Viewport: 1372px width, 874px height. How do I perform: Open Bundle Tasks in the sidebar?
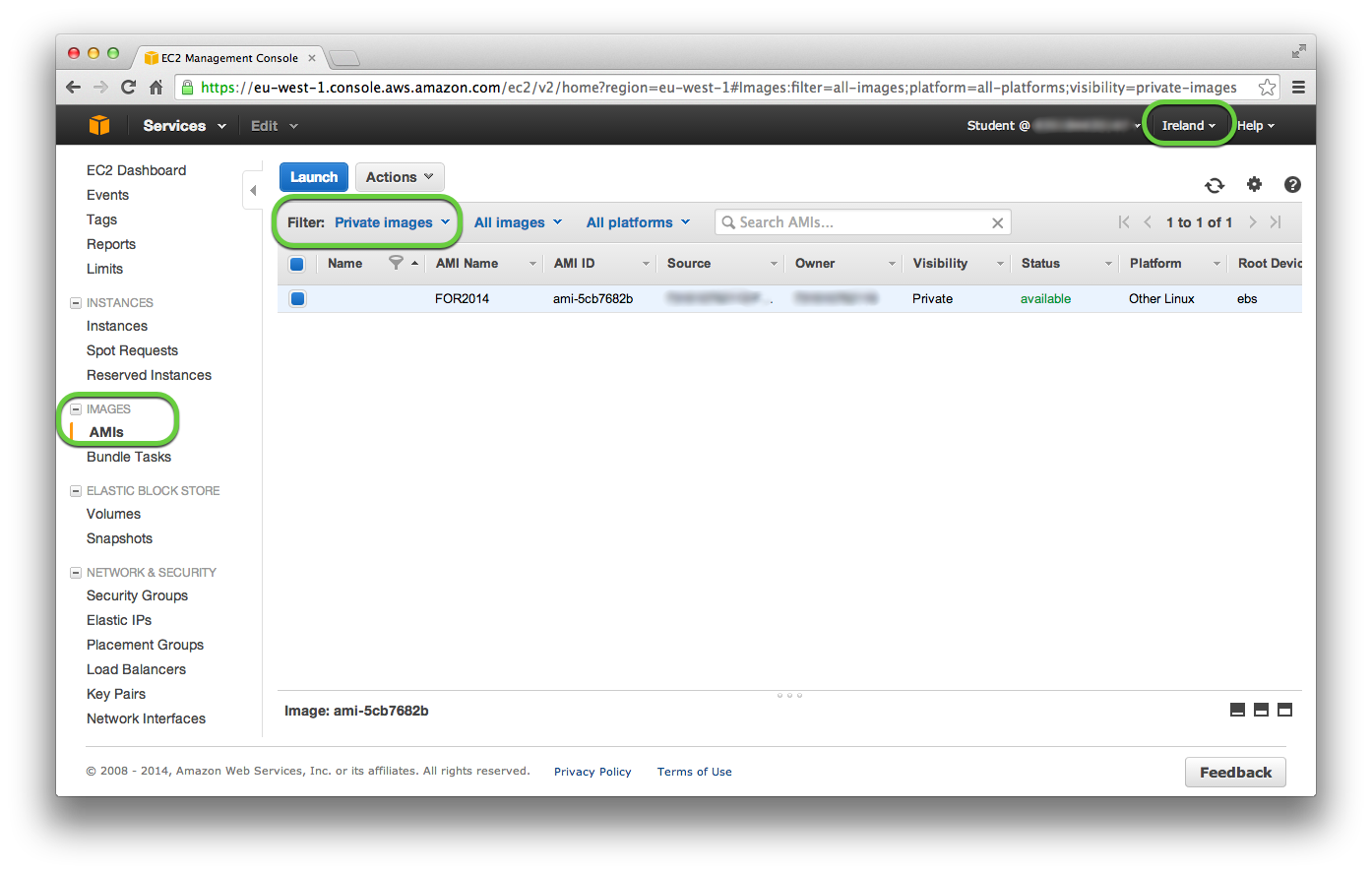tap(129, 457)
